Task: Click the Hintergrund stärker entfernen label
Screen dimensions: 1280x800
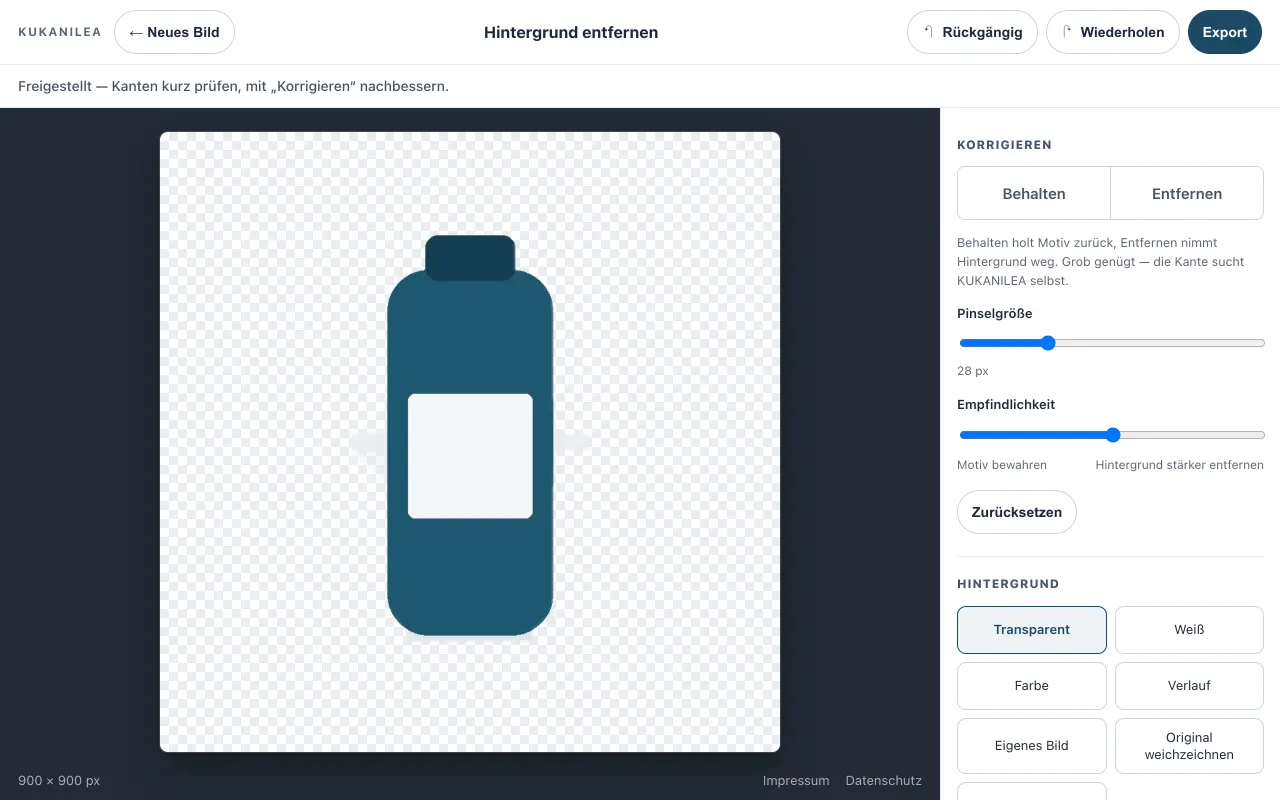Action: pos(1180,465)
